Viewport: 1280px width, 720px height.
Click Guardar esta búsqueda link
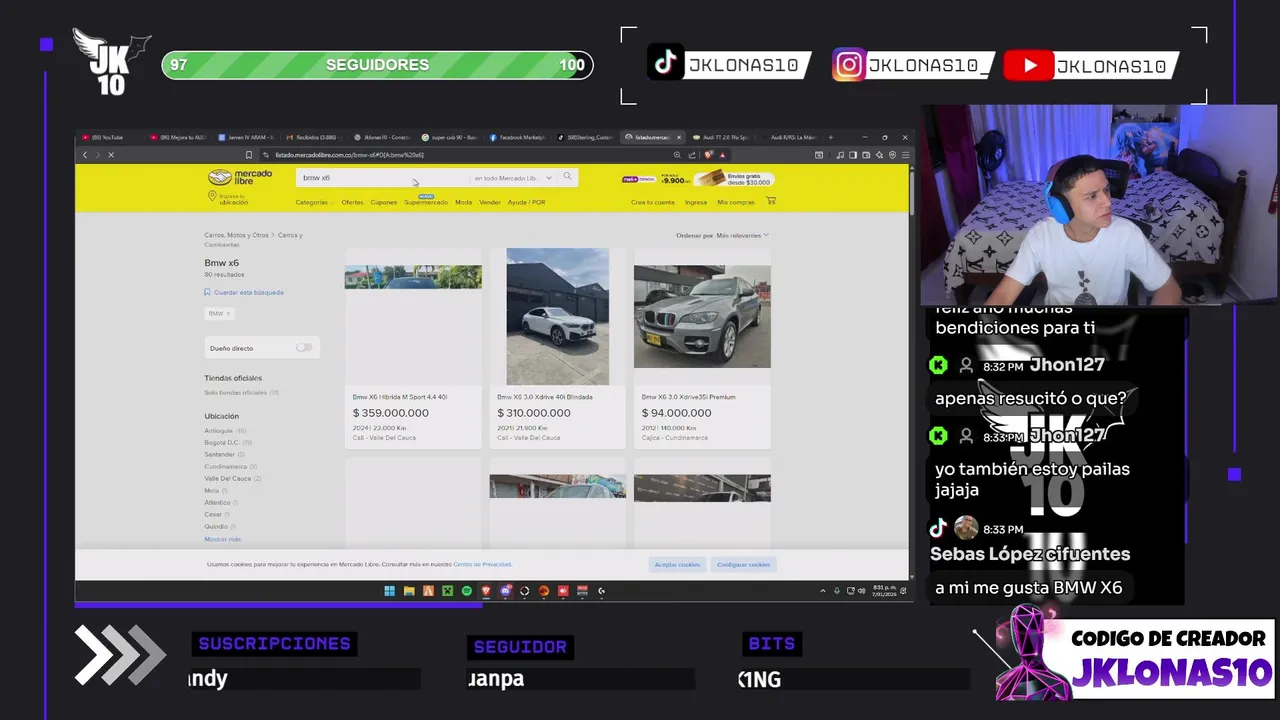[249, 292]
